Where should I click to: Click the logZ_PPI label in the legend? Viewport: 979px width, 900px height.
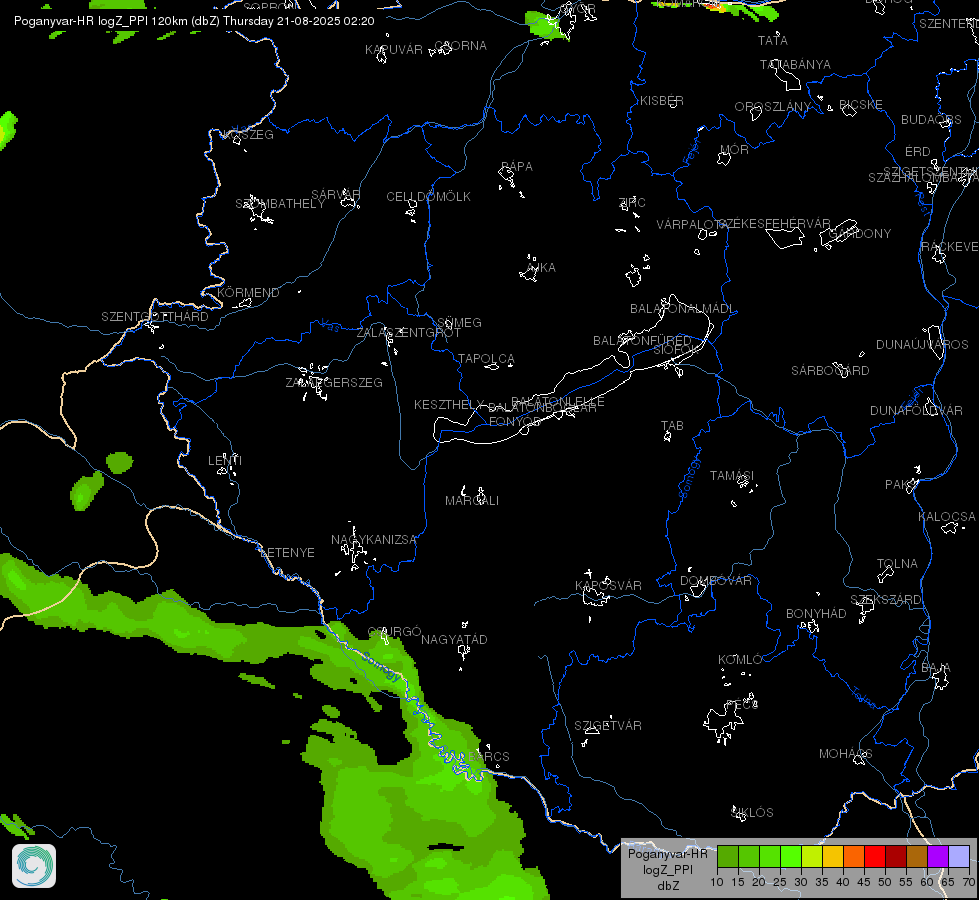(x=667, y=869)
